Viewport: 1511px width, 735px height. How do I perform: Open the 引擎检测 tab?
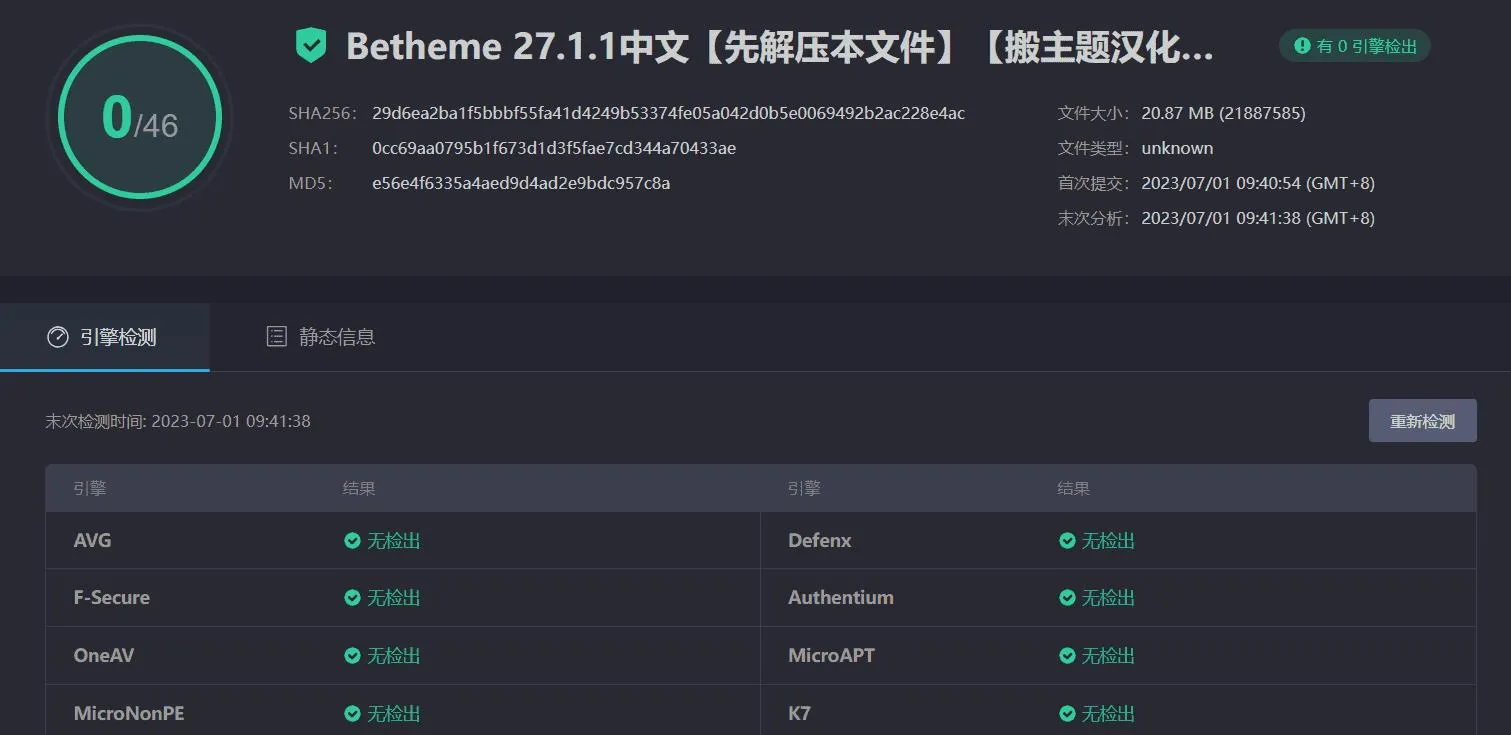(104, 337)
